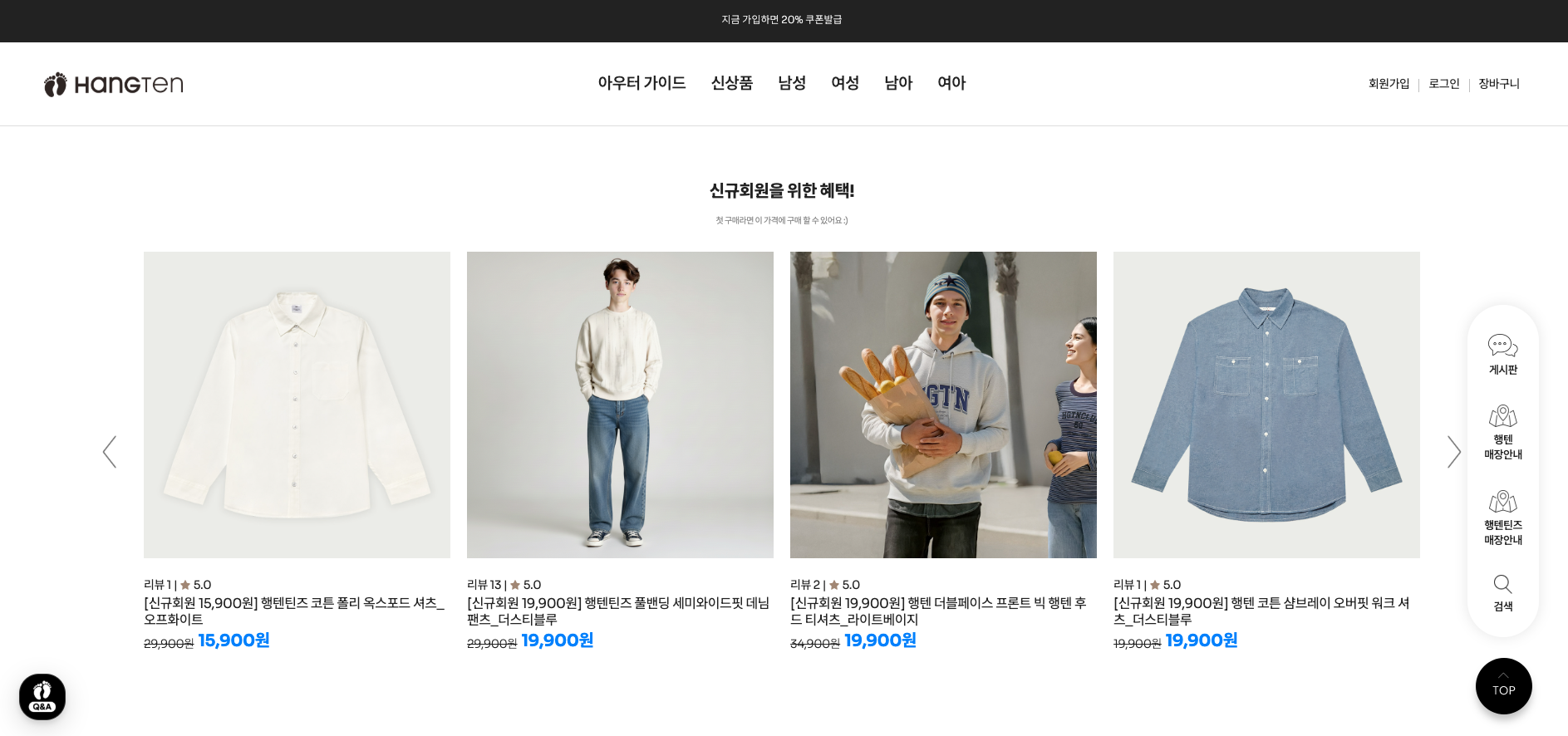
Task: Select the 남성 menu item
Action: point(792,83)
